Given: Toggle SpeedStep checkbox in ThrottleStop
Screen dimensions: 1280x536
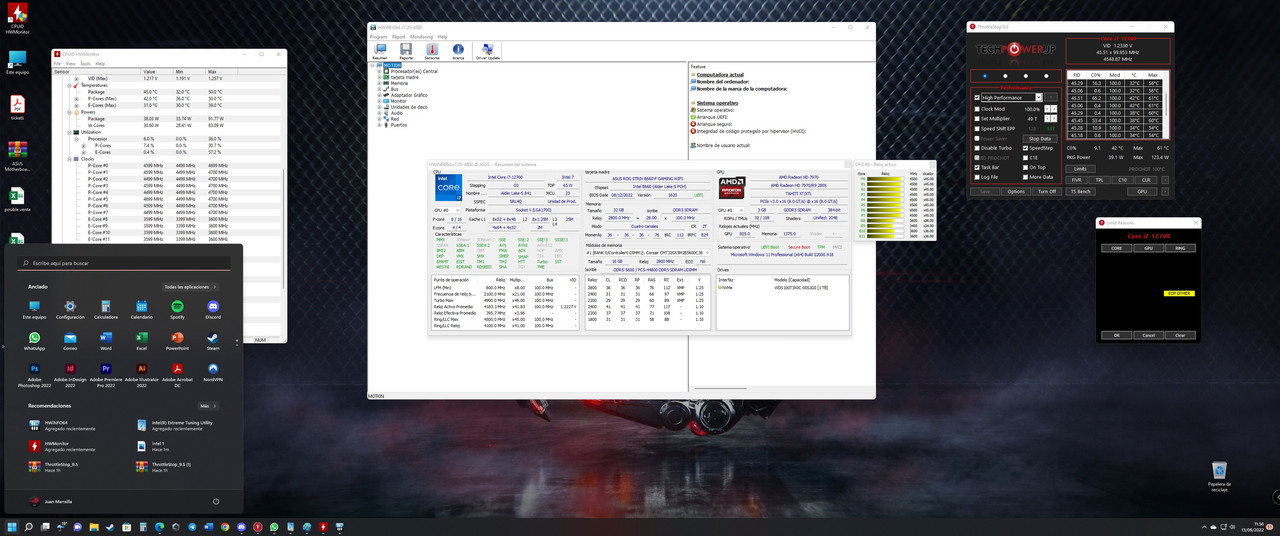Looking at the screenshot, I should click(1024, 148).
